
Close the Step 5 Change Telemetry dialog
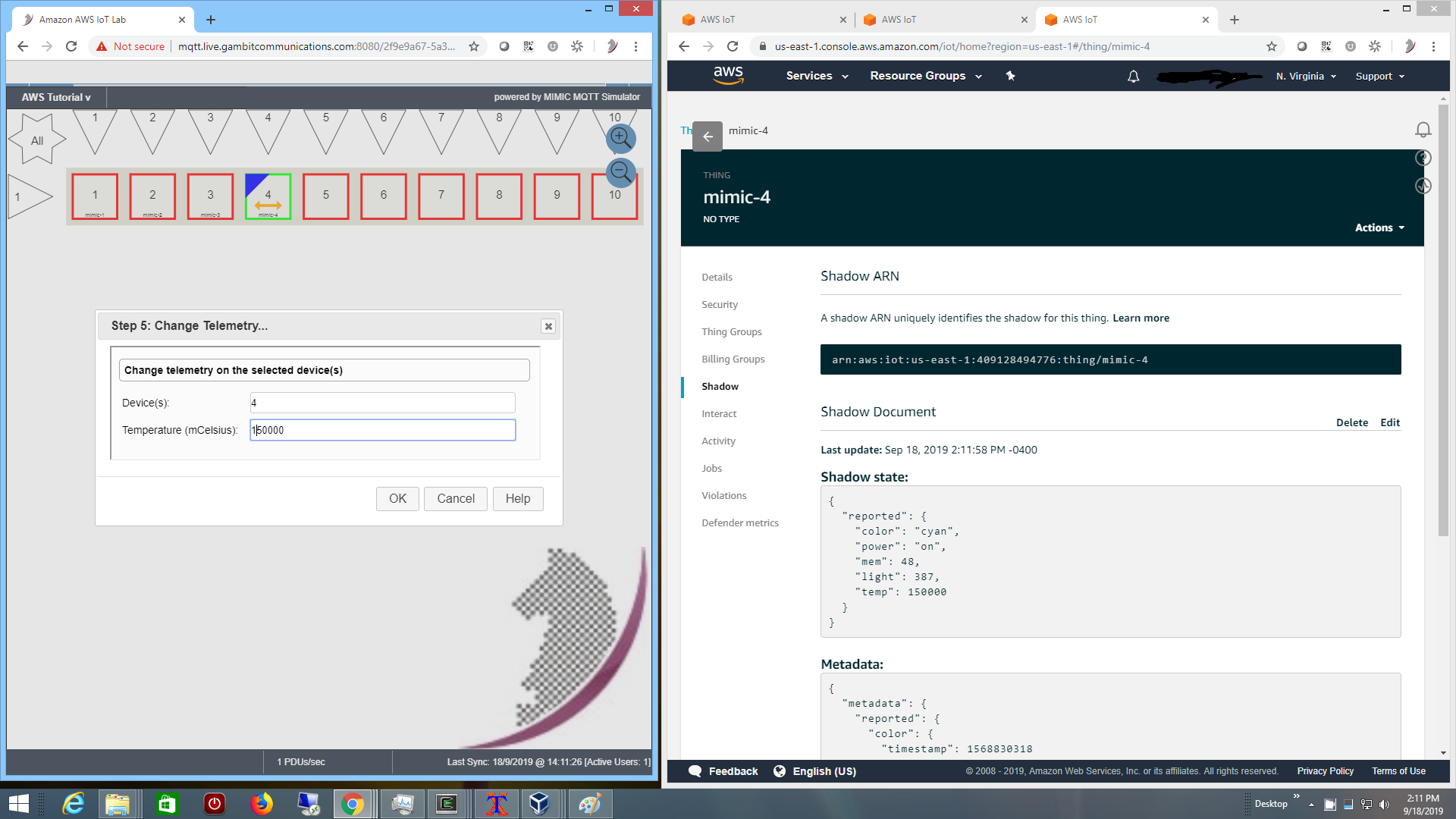click(548, 326)
